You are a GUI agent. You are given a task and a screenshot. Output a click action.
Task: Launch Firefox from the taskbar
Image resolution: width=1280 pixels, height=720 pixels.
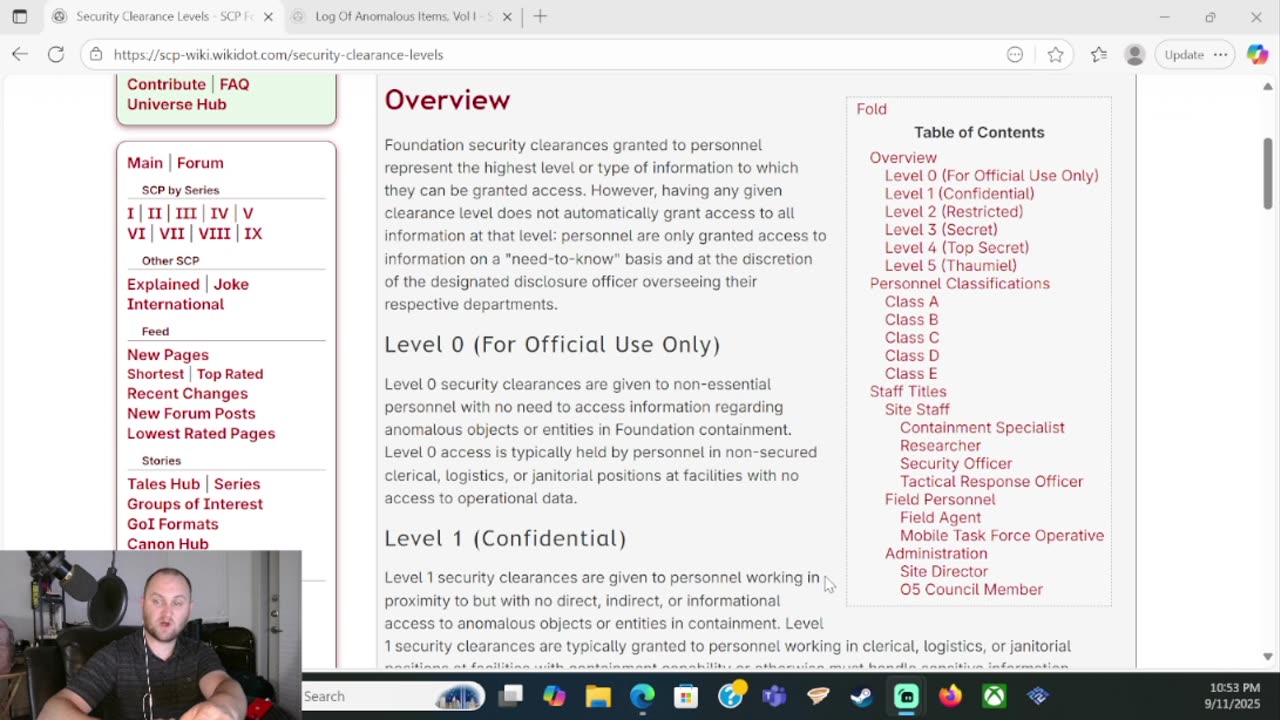(950, 696)
